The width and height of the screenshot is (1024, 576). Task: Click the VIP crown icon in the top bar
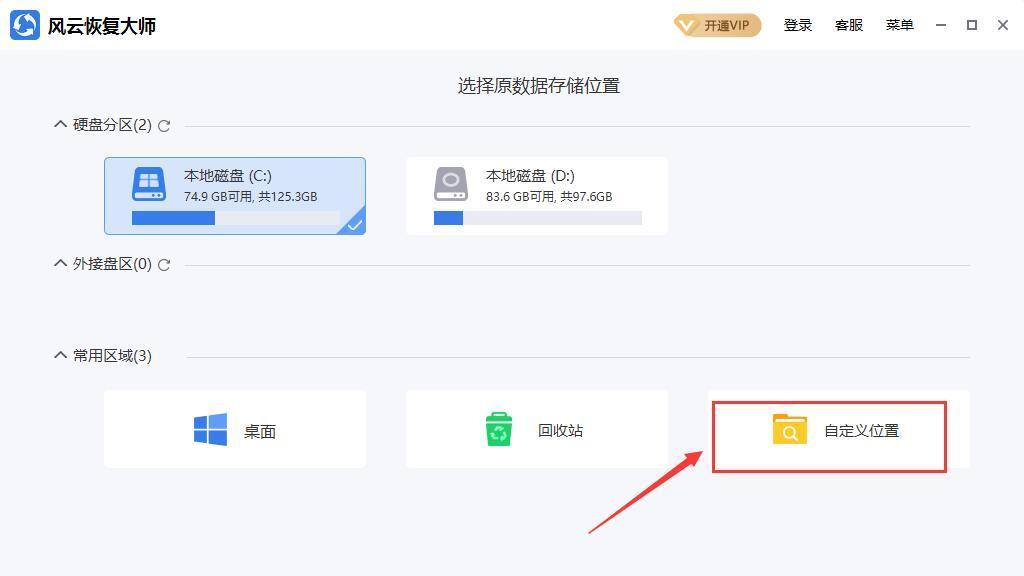689,25
